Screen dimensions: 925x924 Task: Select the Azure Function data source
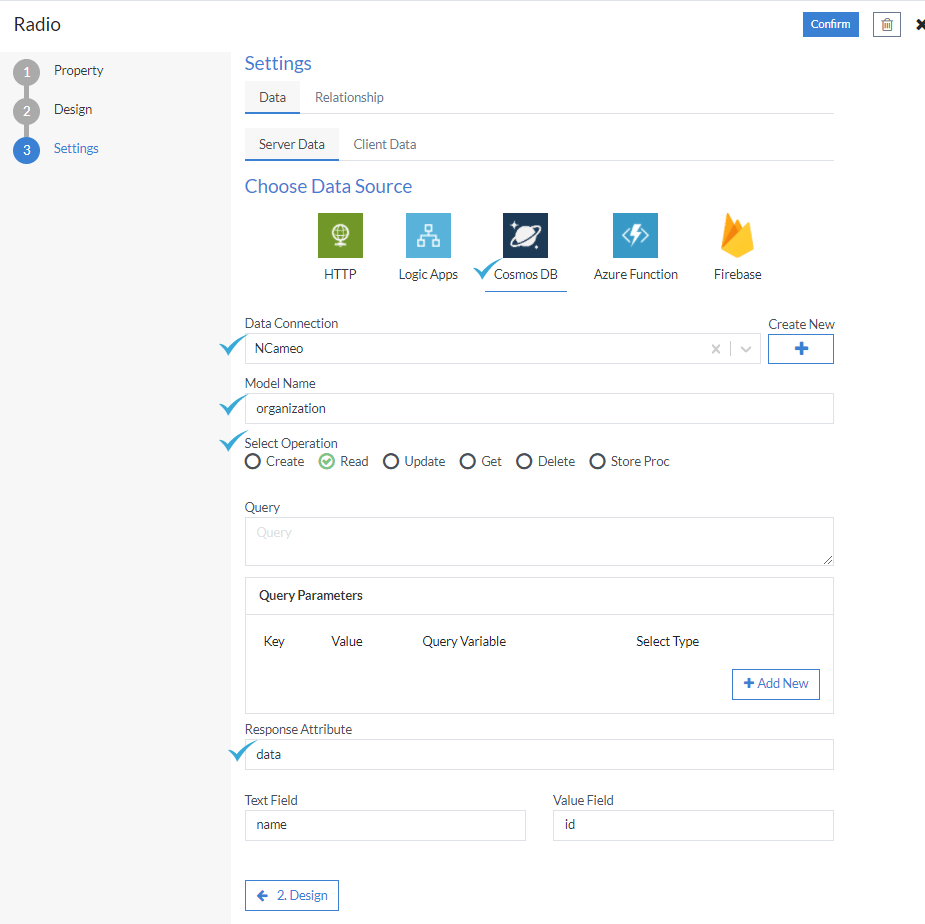point(636,236)
